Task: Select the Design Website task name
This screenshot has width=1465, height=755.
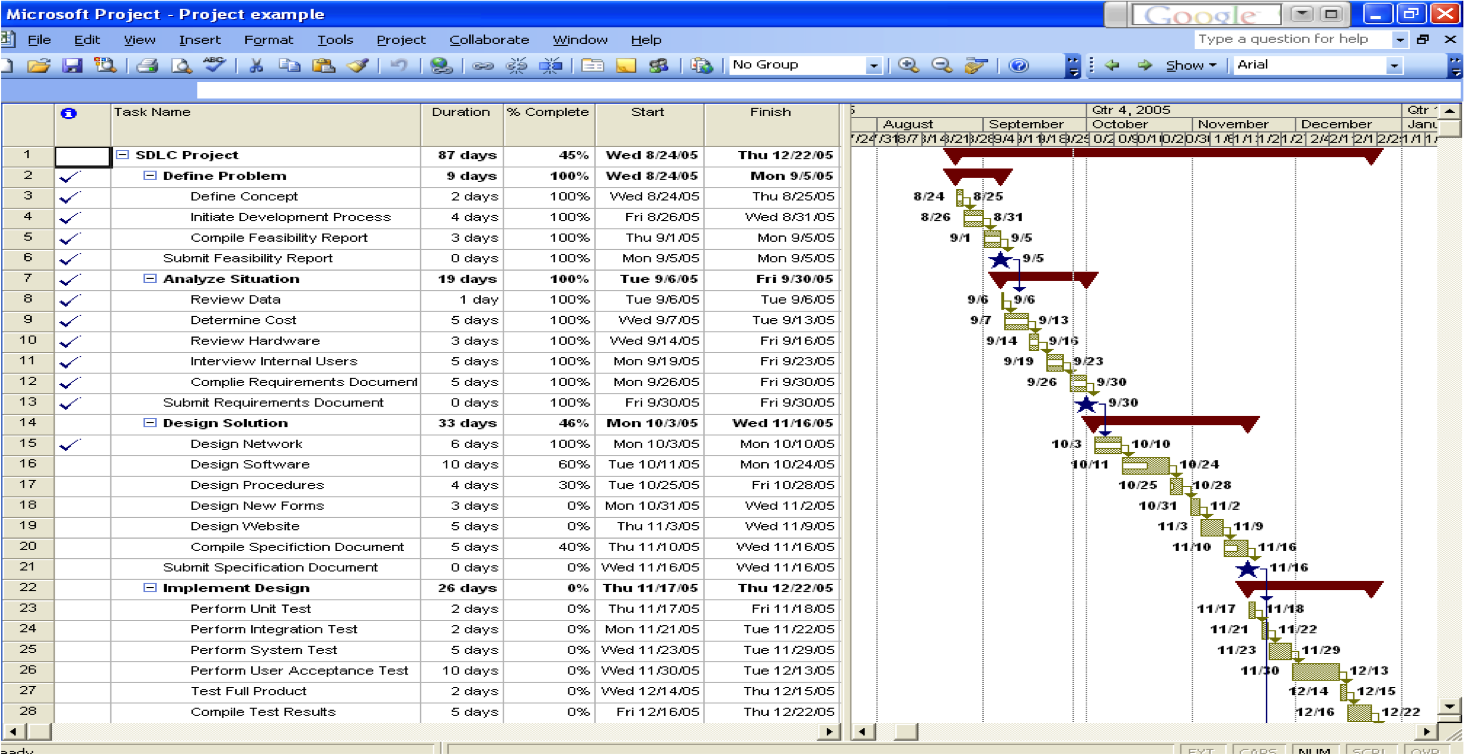Action: pyautogui.click(x=245, y=526)
